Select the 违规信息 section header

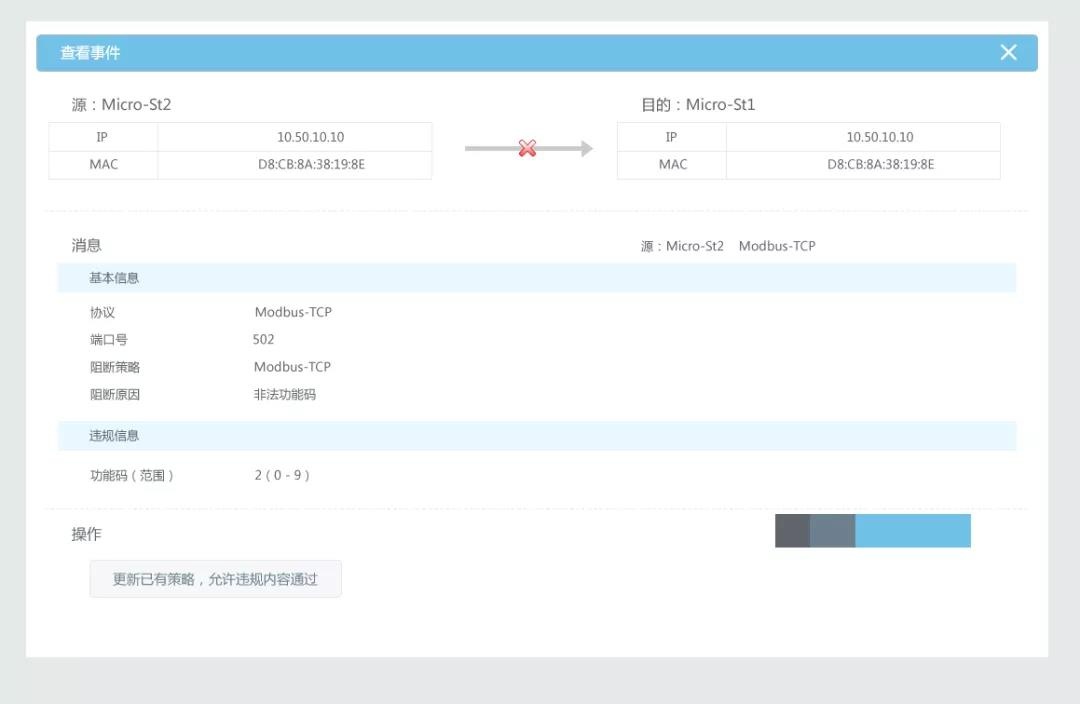click(x=114, y=436)
